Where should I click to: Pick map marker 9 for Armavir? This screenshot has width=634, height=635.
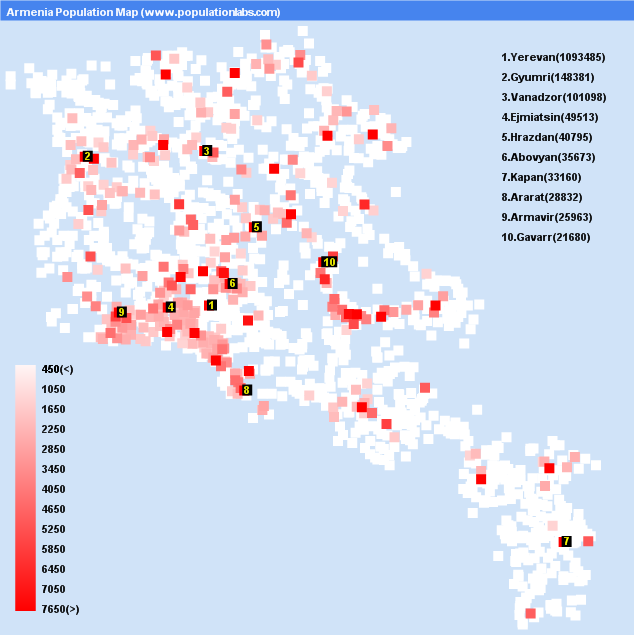(121, 312)
